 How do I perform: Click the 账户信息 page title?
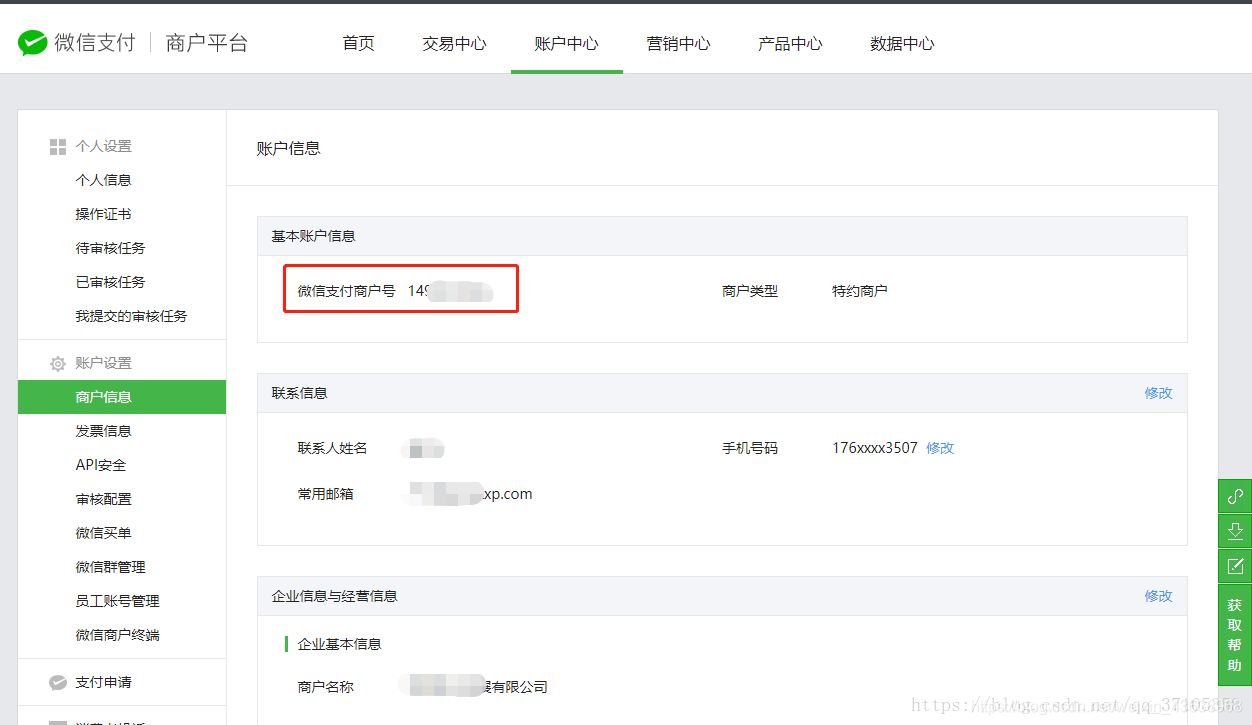tap(289, 148)
